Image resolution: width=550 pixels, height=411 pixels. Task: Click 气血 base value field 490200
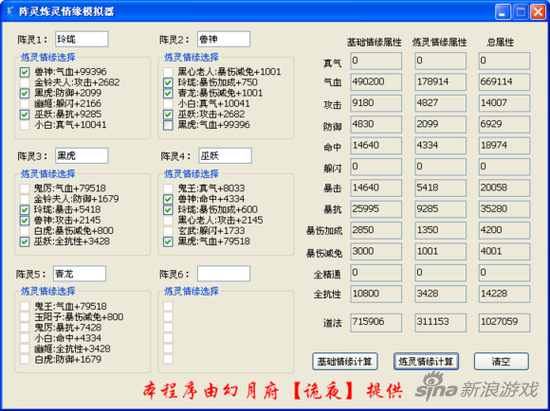click(x=376, y=82)
